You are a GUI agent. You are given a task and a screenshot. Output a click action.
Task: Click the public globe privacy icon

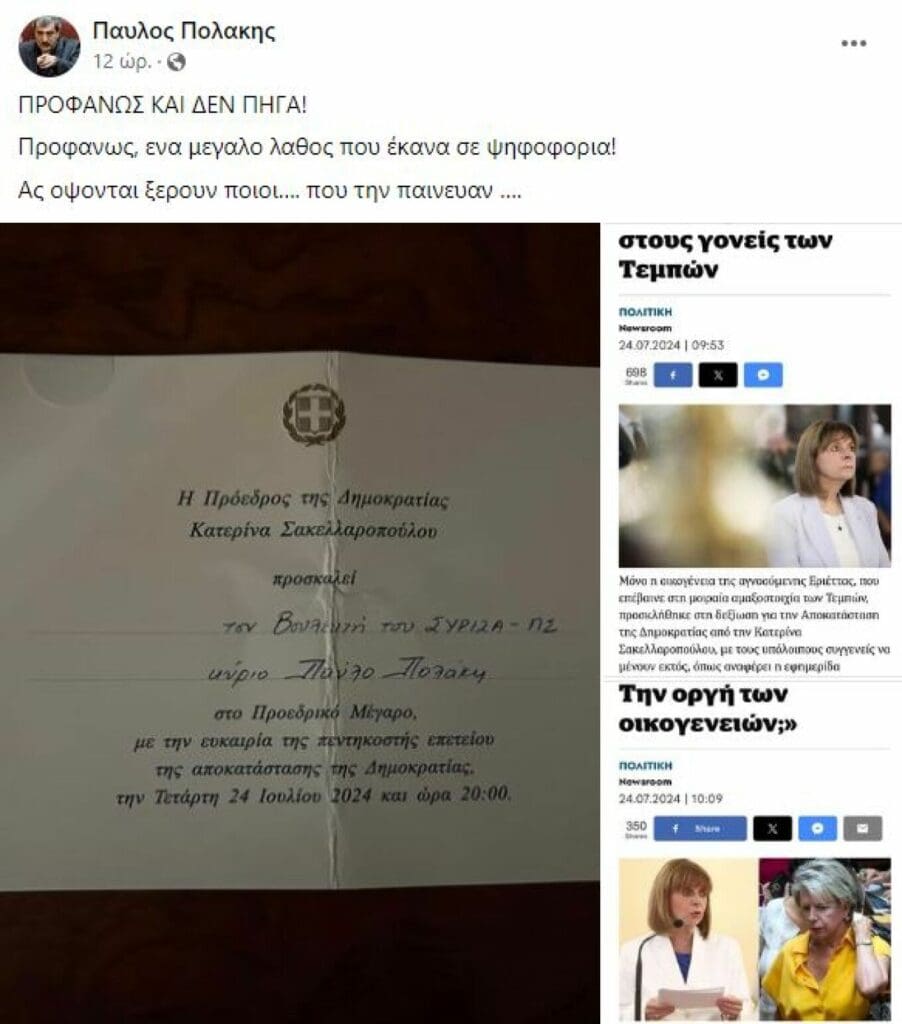click(x=176, y=62)
